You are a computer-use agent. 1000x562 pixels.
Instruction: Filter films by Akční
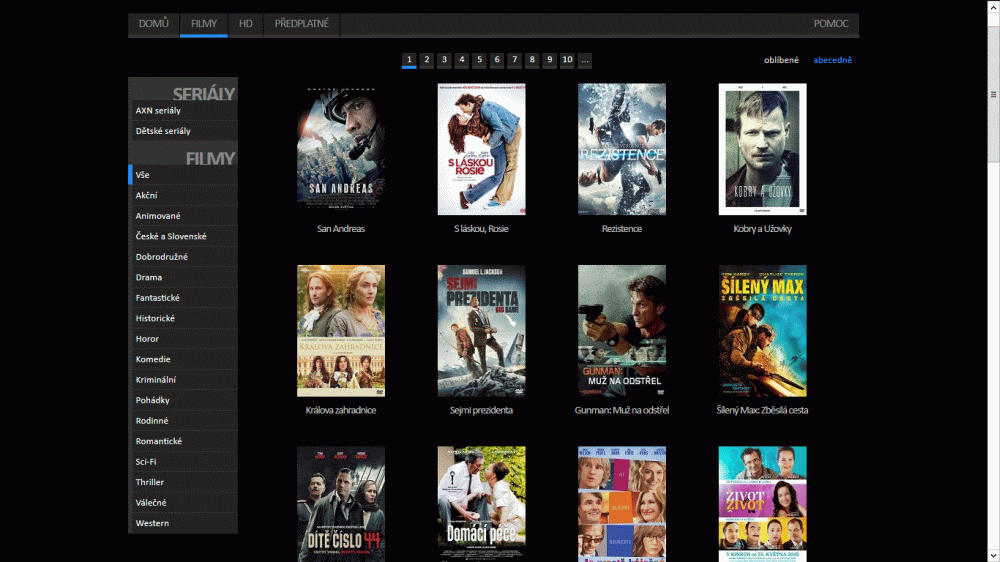pyautogui.click(x=183, y=195)
